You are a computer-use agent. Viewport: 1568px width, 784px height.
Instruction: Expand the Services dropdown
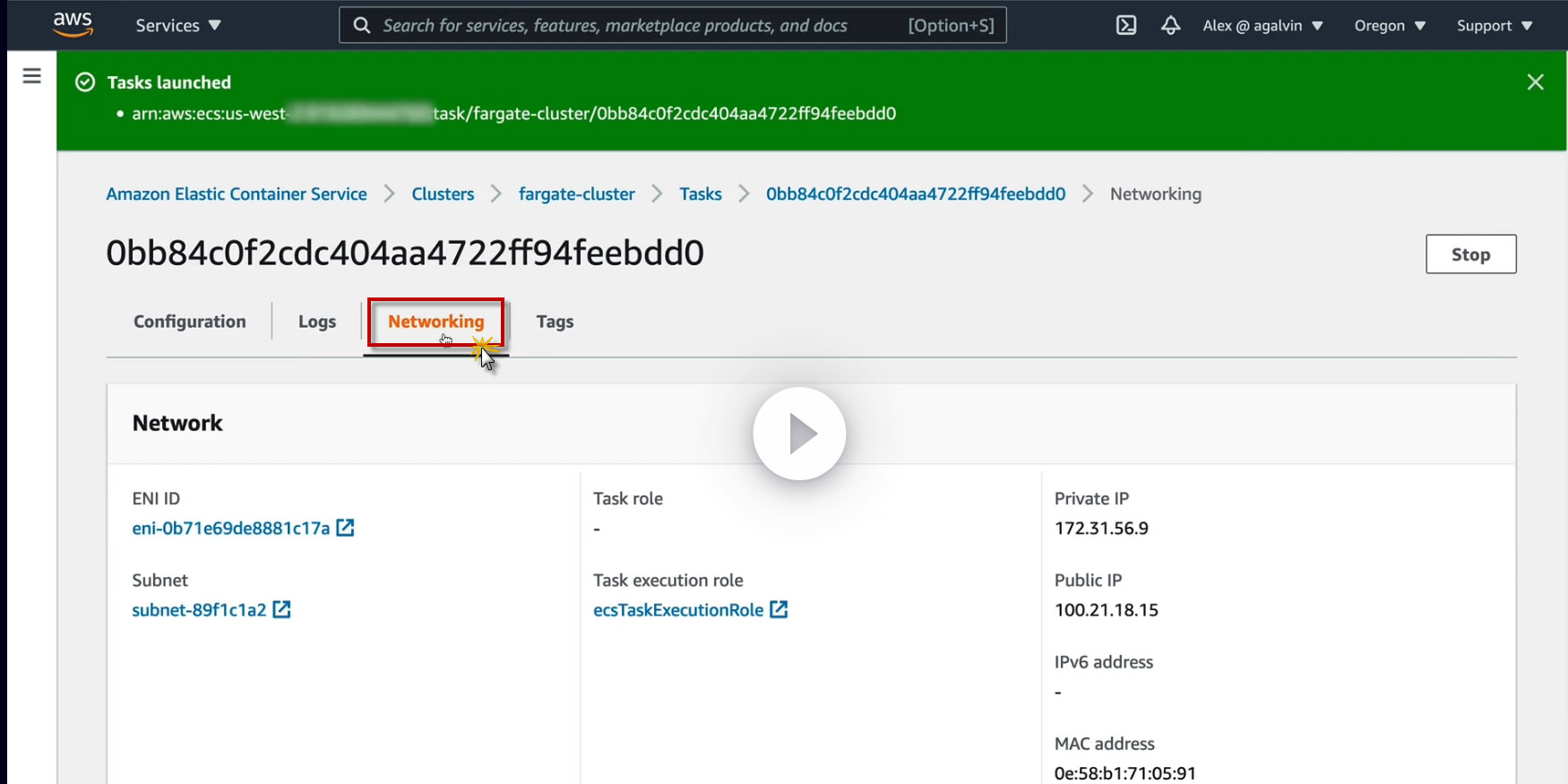click(178, 25)
